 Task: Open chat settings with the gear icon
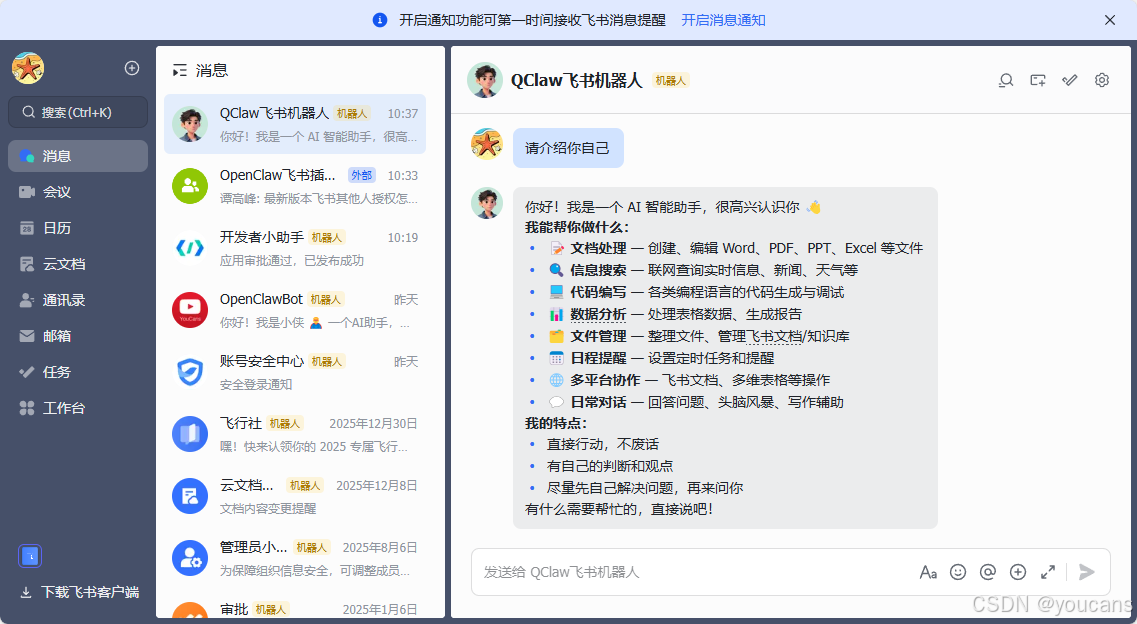pos(1101,80)
